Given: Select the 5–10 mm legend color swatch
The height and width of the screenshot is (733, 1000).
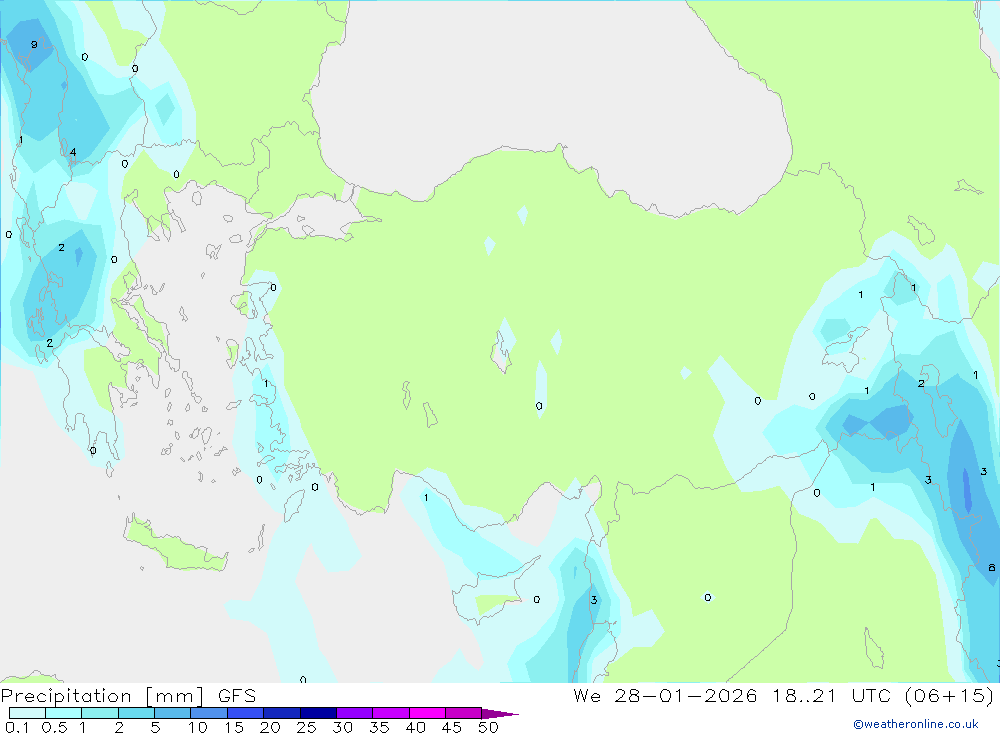Looking at the screenshot, I should (x=172, y=713).
